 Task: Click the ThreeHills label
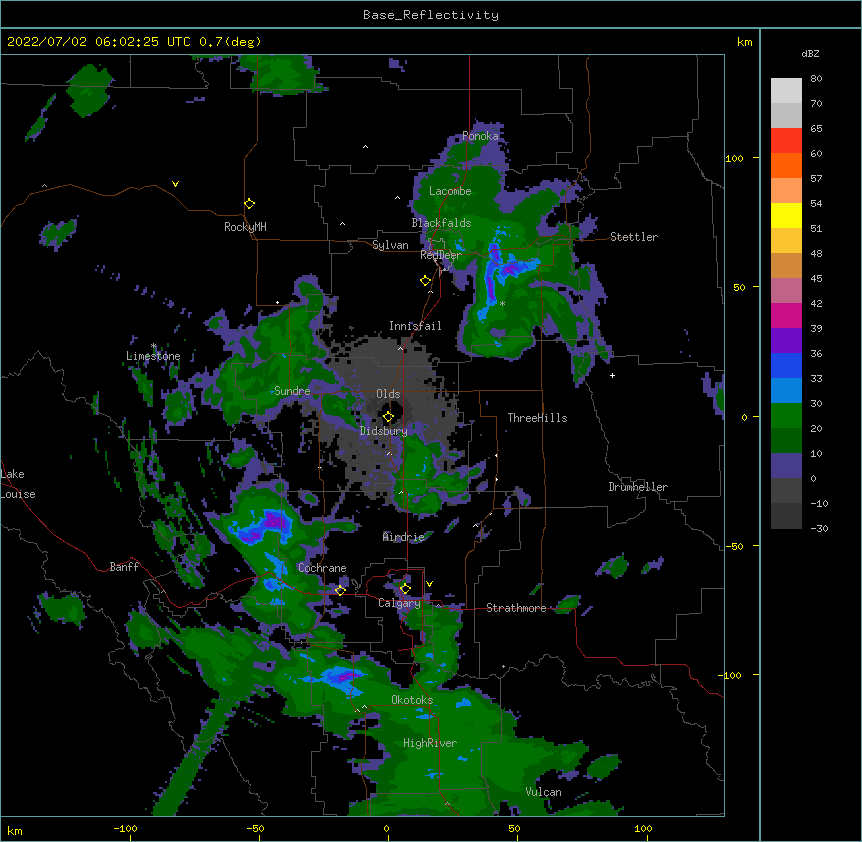tap(537, 418)
